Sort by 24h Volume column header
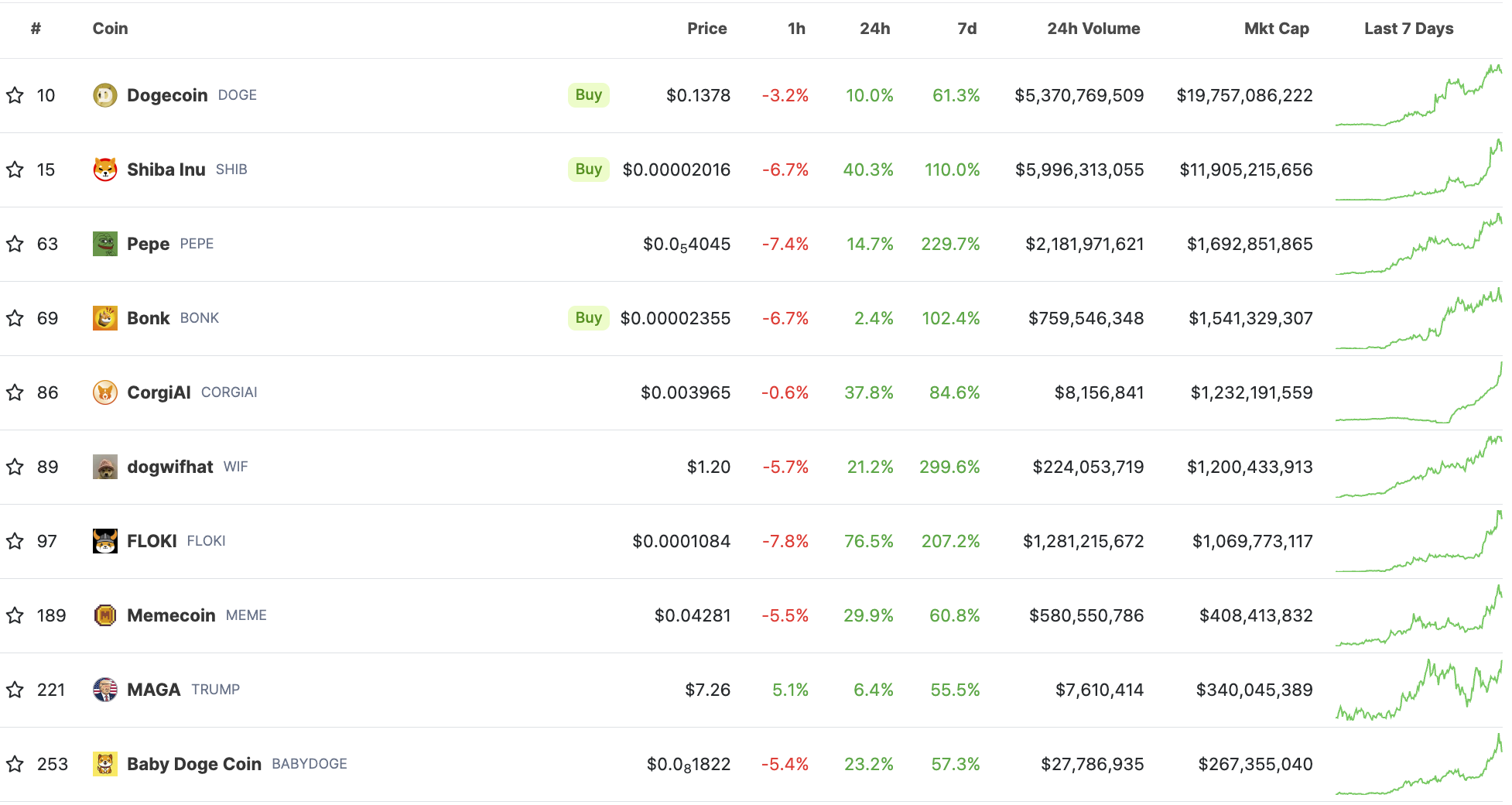Screen dimensions: 1512x805 (x=1093, y=29)
